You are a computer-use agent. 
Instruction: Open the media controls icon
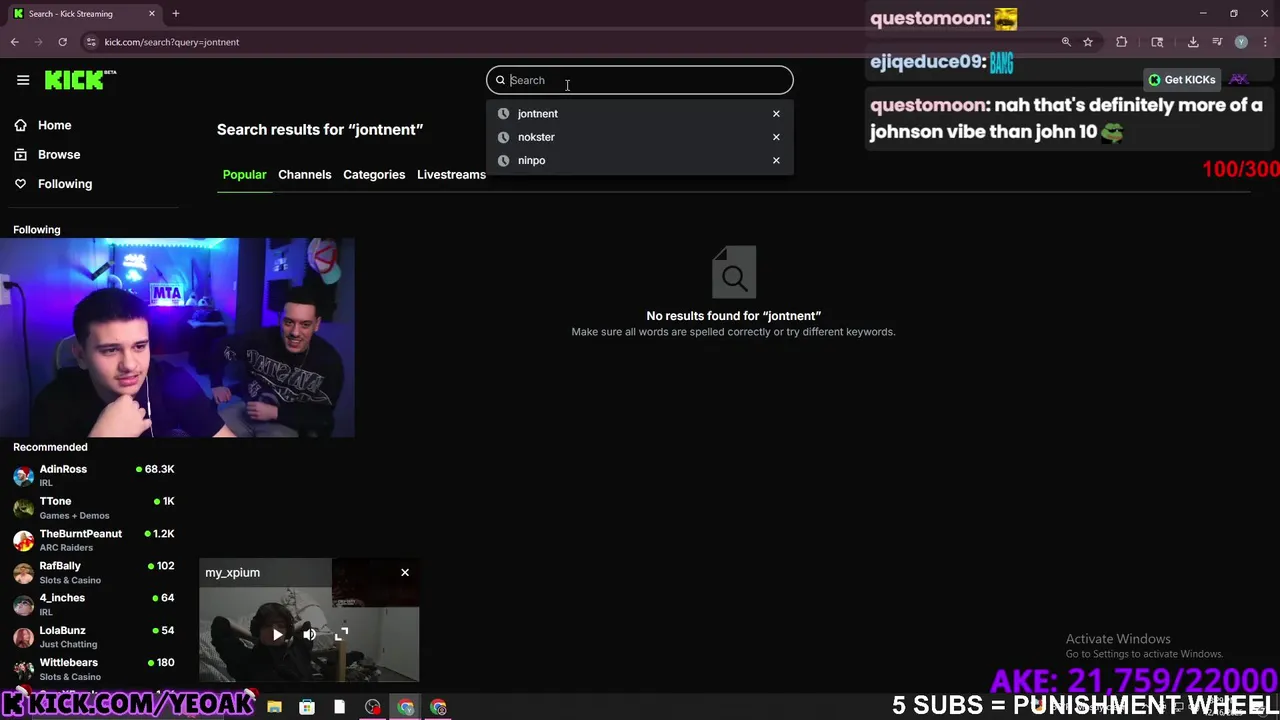(x=1217, y=42)
